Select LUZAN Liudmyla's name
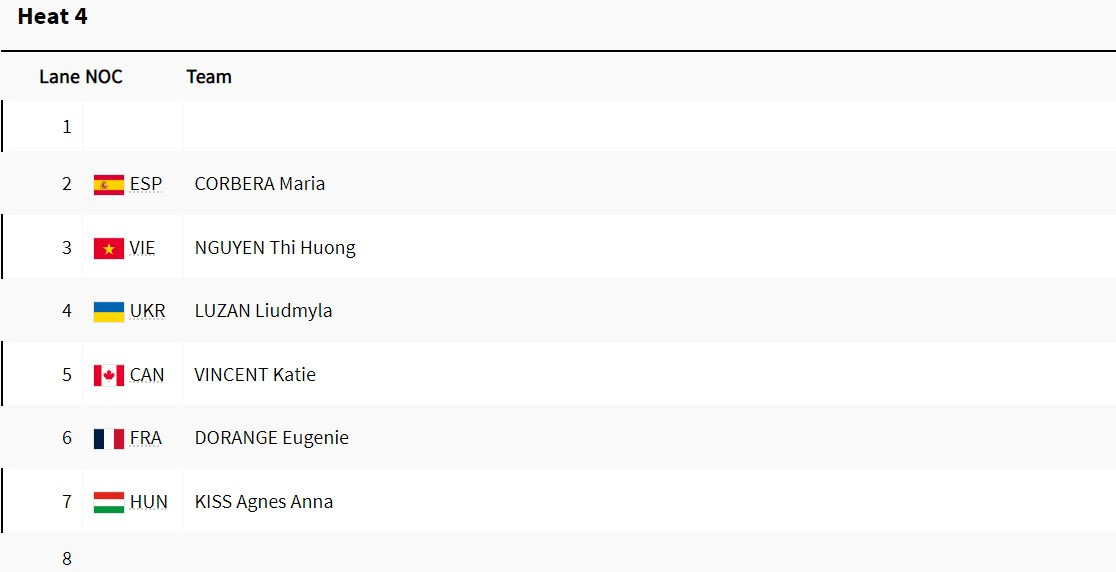 pyautogui.click(x=263, y=311)
